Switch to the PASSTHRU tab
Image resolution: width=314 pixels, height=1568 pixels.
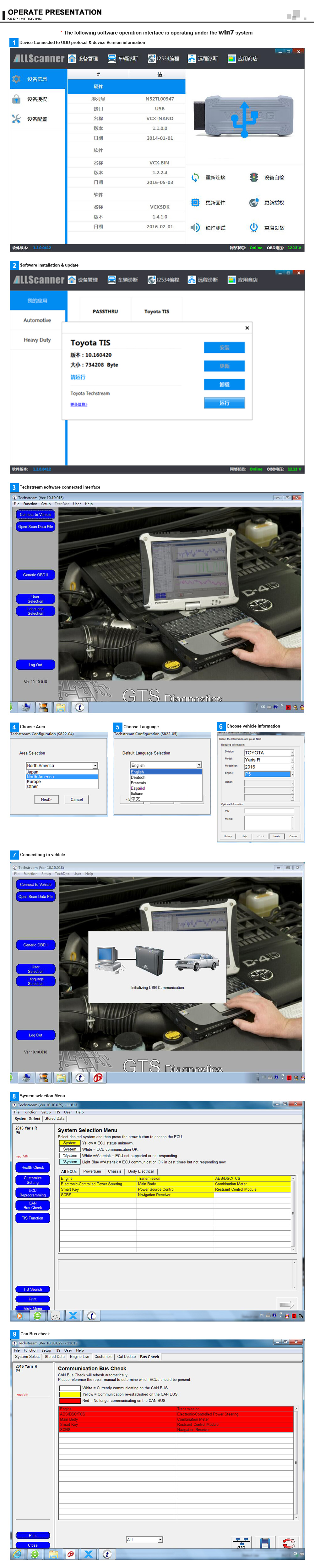(x=106, y=312)
